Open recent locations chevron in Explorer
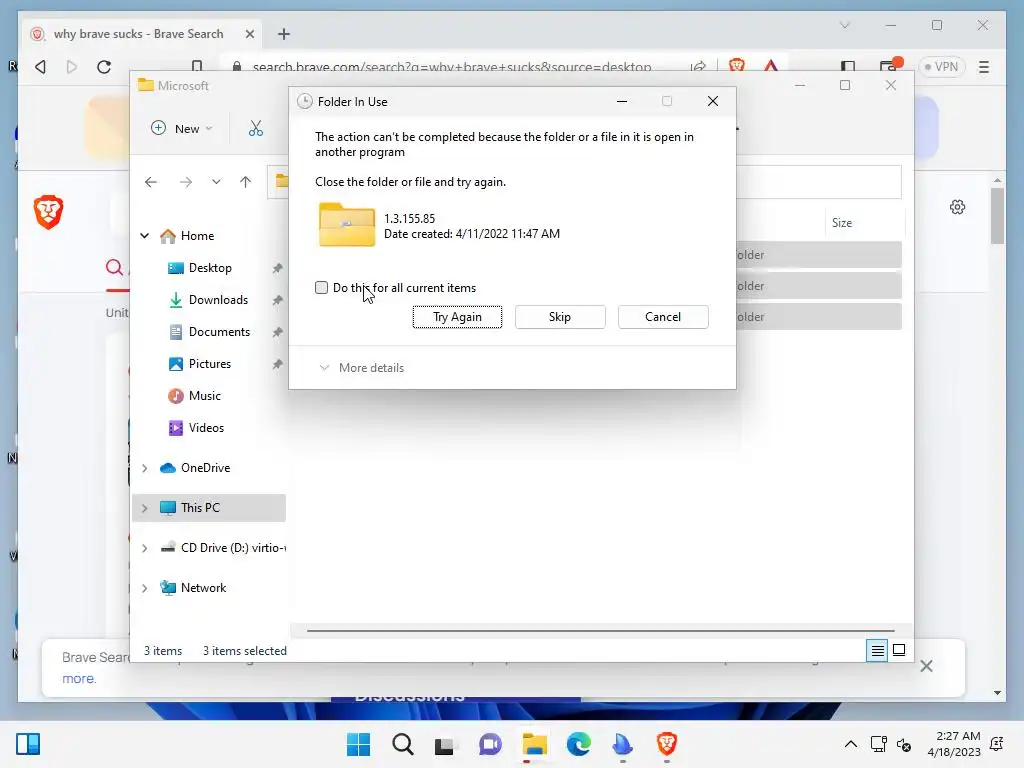The height and width of the screenshot is (768, 1024). click(216, 182)
